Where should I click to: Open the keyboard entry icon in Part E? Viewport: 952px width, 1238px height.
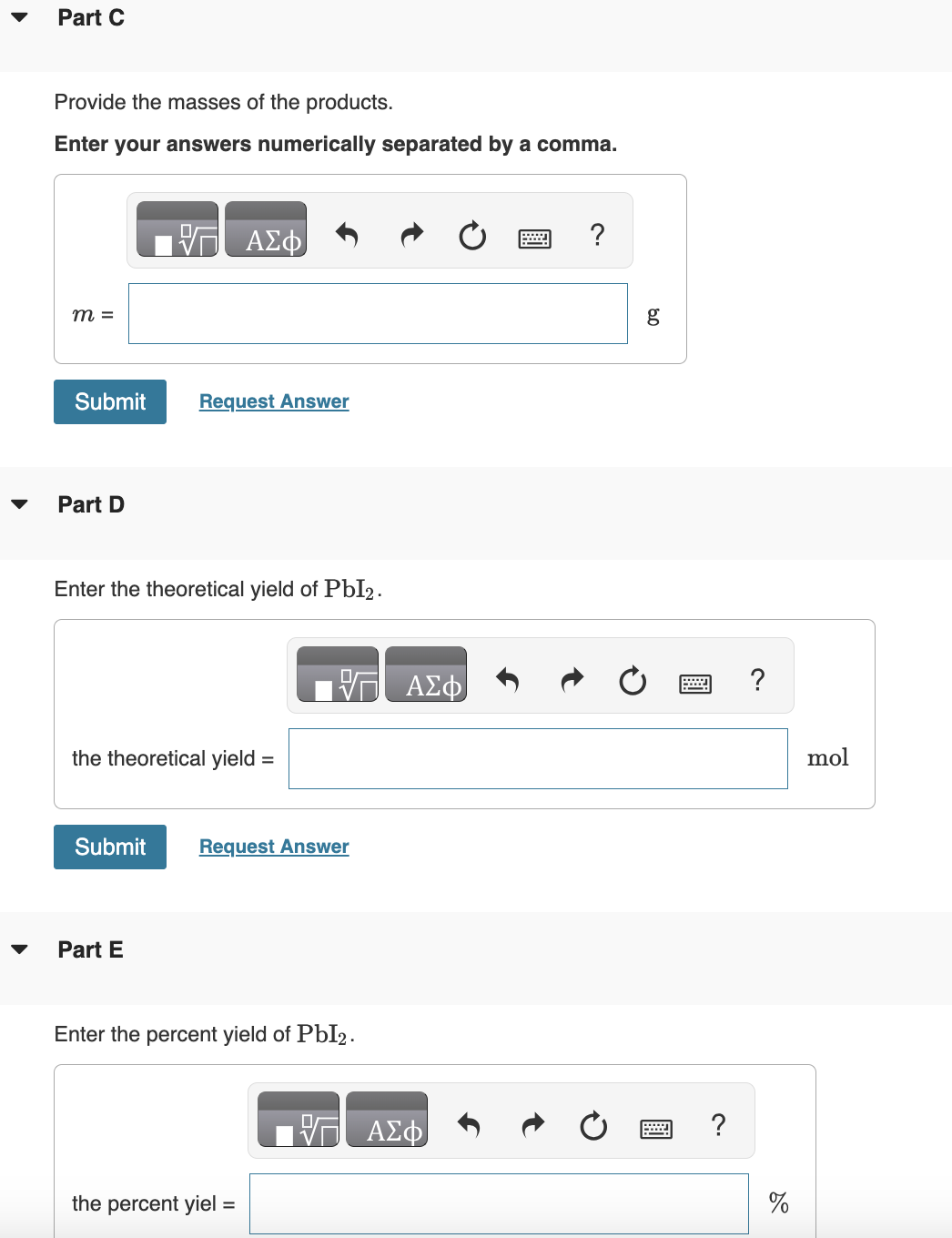click(655, 1128)
